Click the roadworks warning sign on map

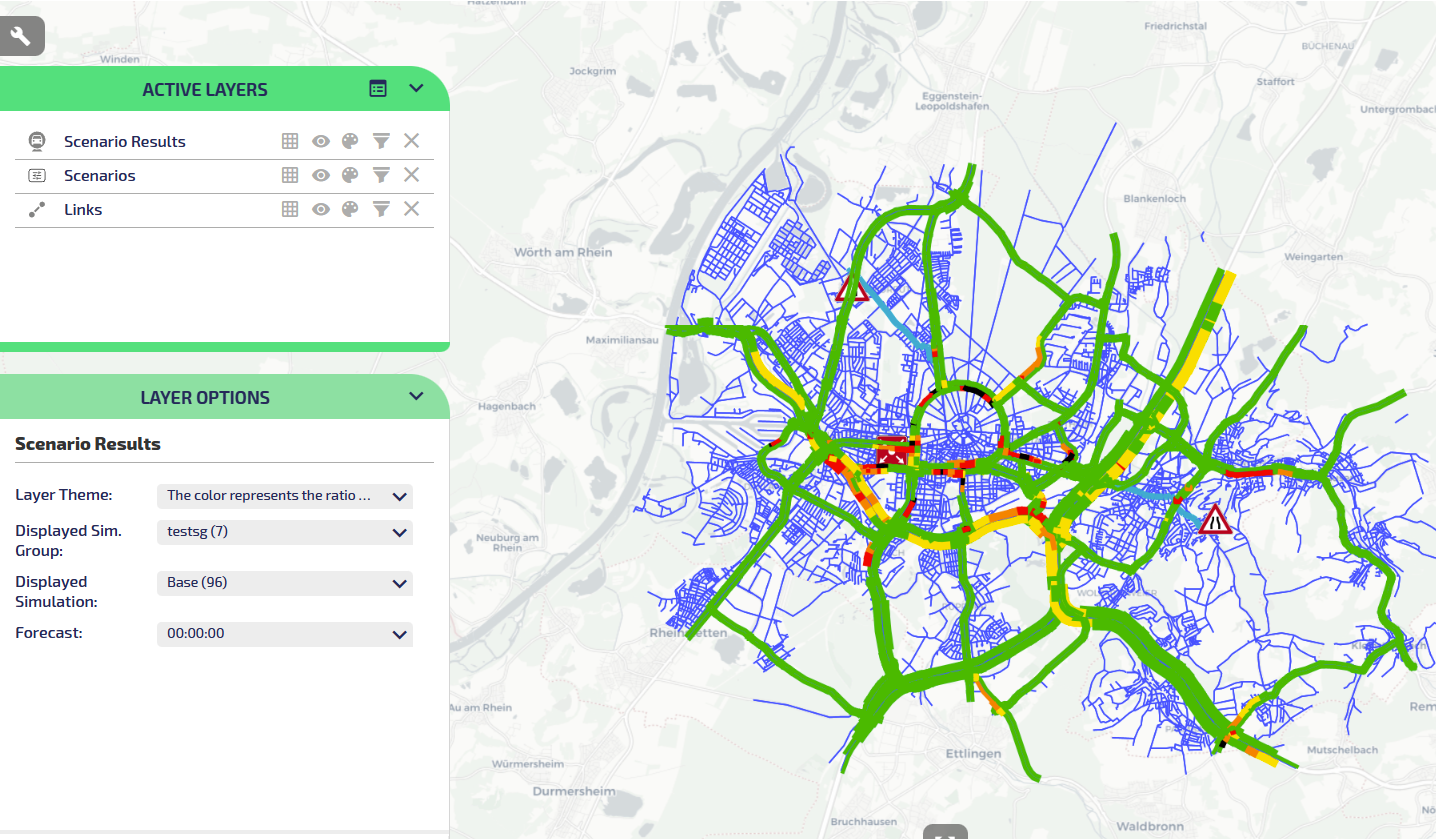pyautogui.click(x=1214, y=519)
